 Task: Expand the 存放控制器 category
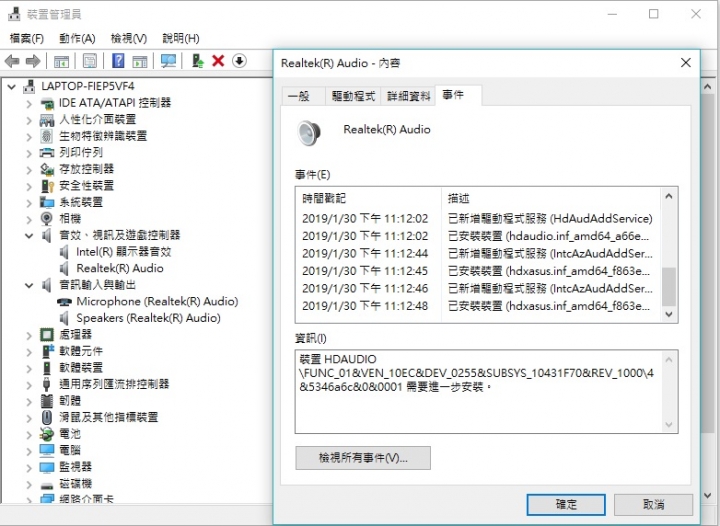(x=29, y=169)
